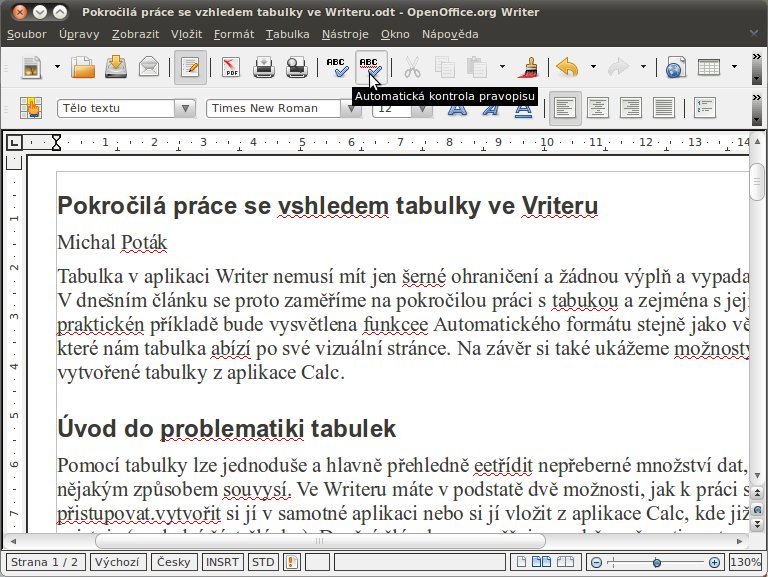Click the Cut scissors icon
This screenshot has height=577, width=768.
(412, 67)
